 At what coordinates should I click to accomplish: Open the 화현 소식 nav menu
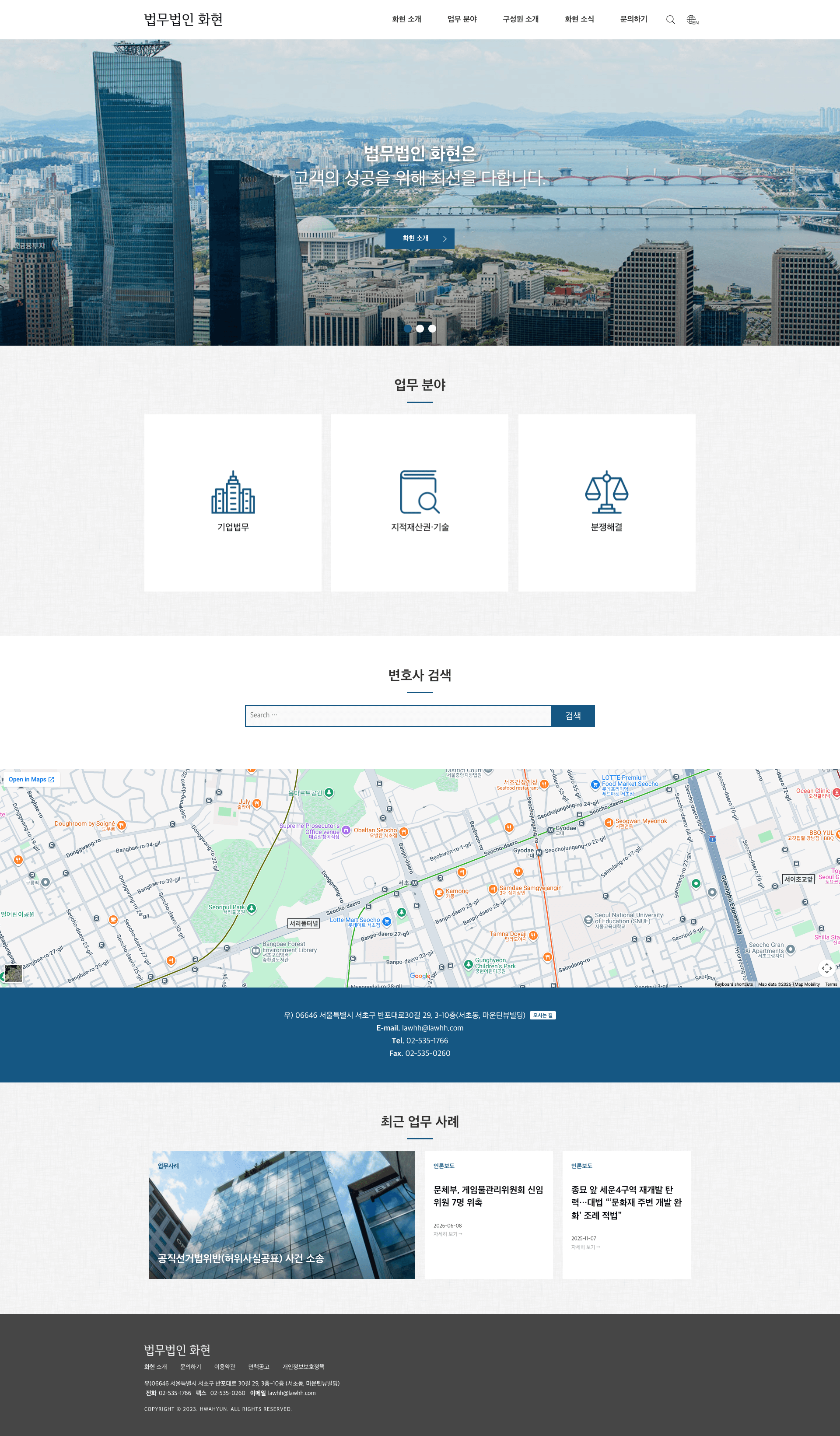click(579, 19)
